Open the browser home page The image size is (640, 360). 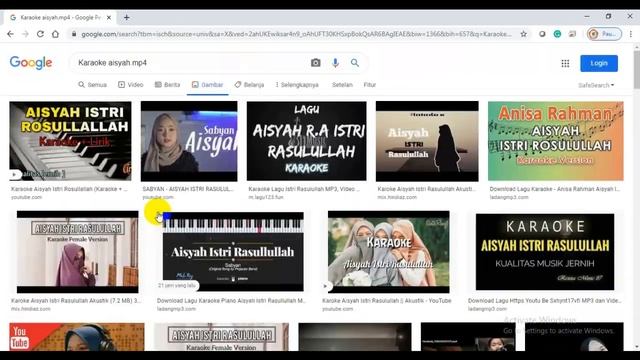55,34
